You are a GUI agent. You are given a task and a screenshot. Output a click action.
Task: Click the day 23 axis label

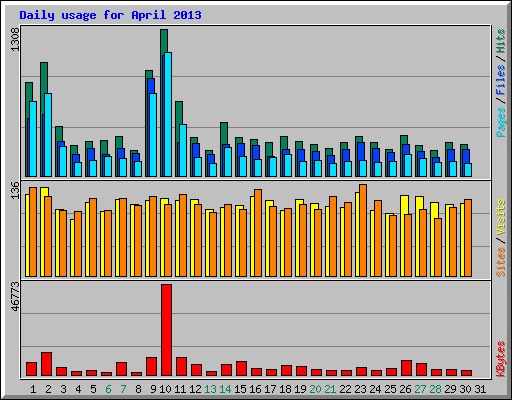[x=360, y=389]
